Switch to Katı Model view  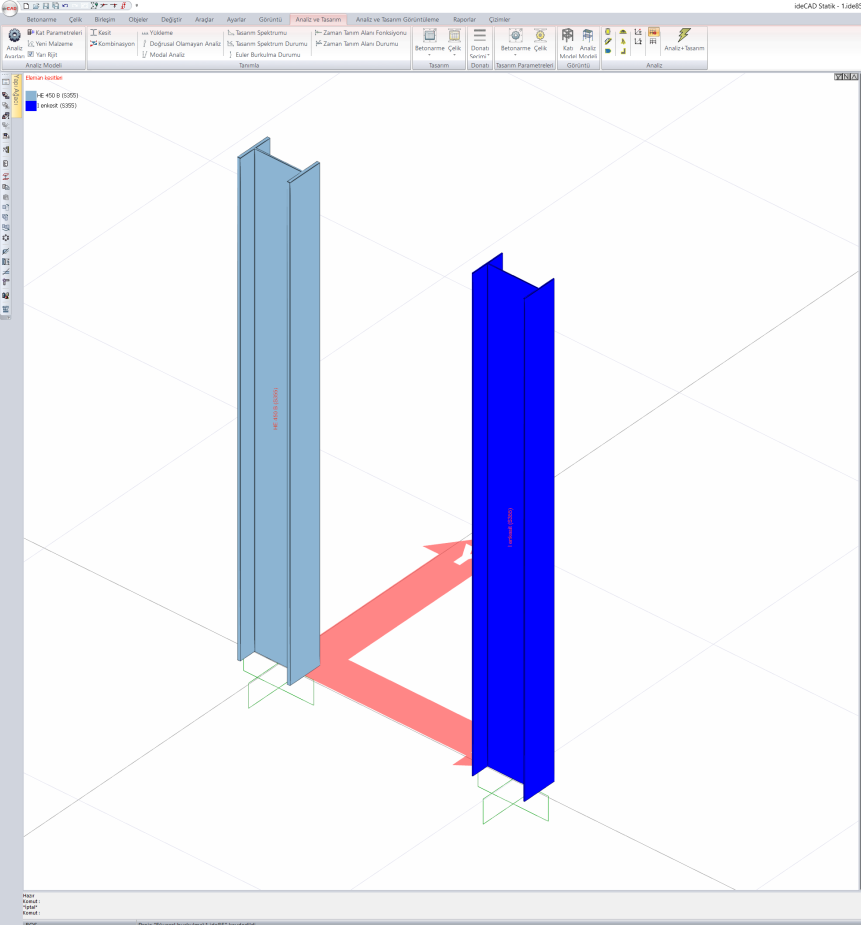point(567,43)
